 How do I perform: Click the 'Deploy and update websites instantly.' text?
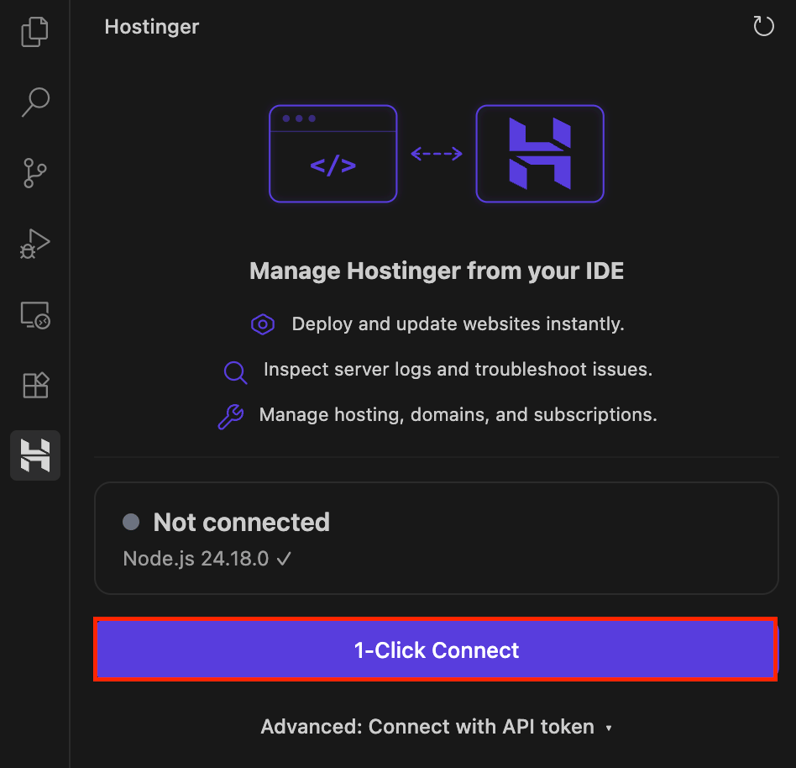(458, 324)
